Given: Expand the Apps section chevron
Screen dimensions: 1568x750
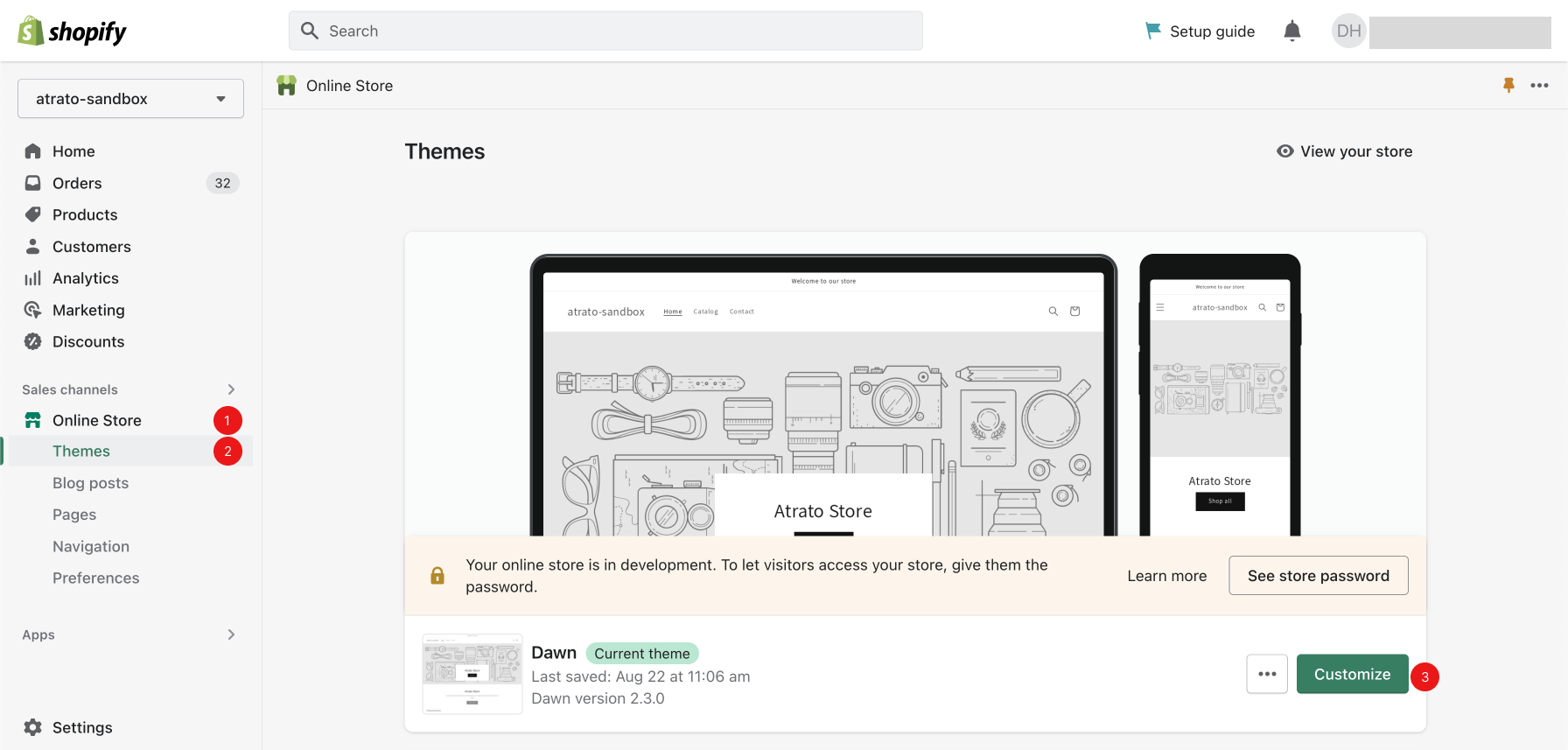Looking at the screenshot, I should pos(231,634).
